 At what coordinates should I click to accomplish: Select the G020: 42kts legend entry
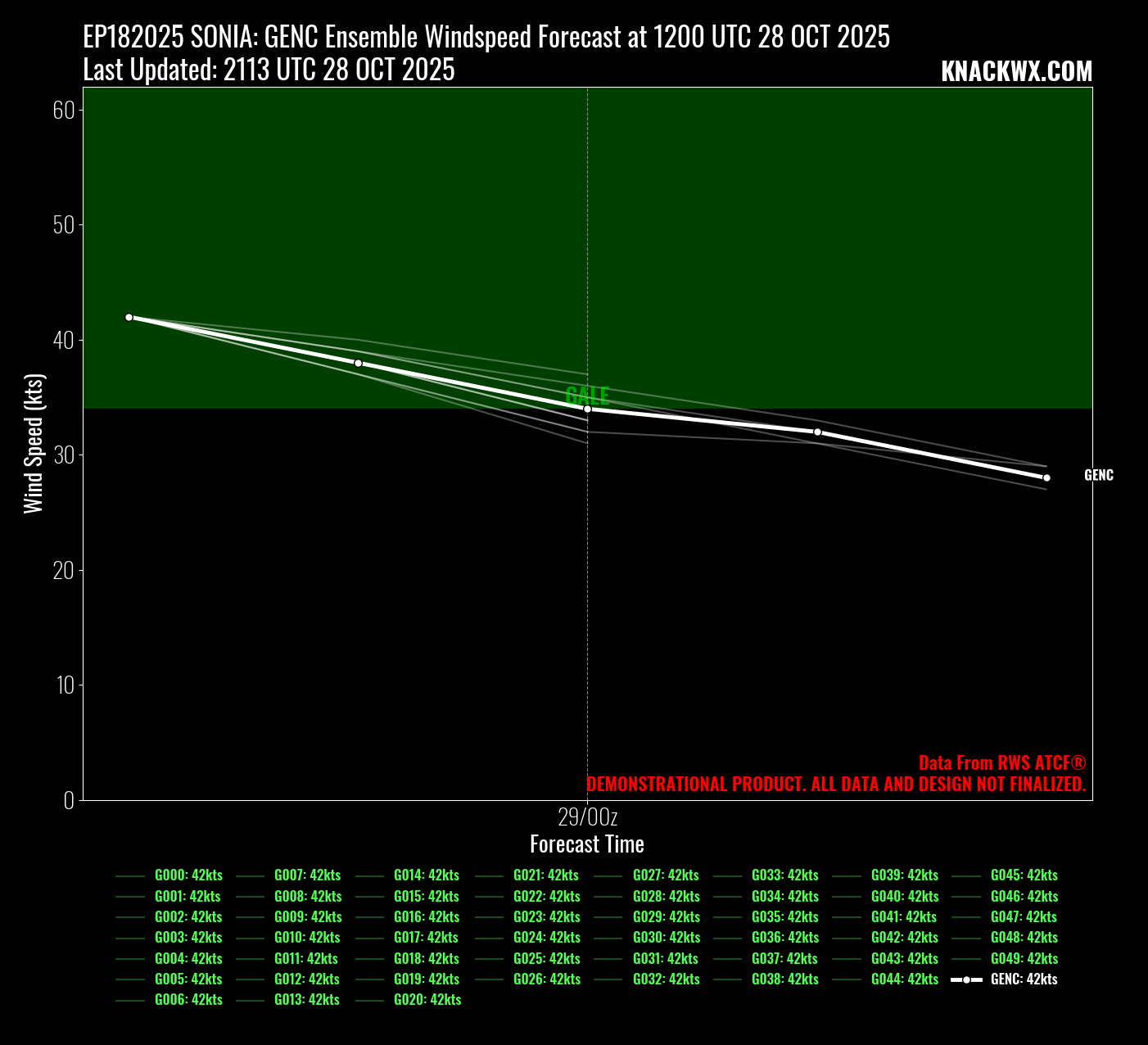[427, 1000]
